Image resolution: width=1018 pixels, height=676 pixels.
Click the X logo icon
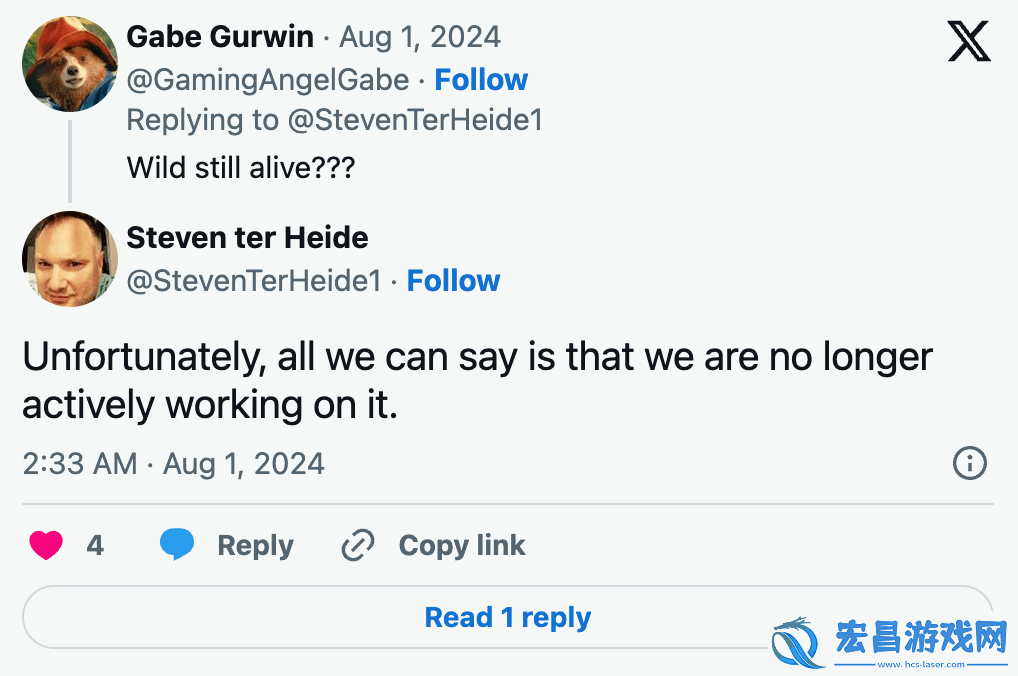(x=969, y=41)
